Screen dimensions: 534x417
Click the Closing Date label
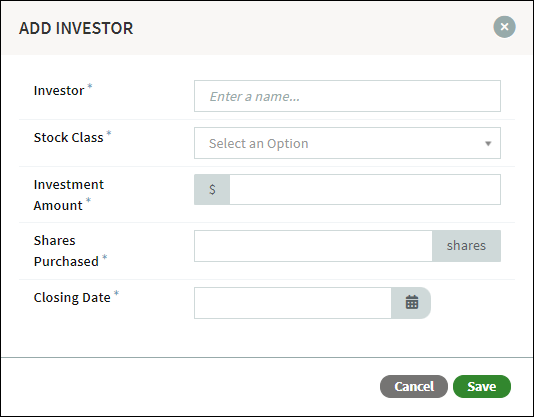tap(72, 298)
